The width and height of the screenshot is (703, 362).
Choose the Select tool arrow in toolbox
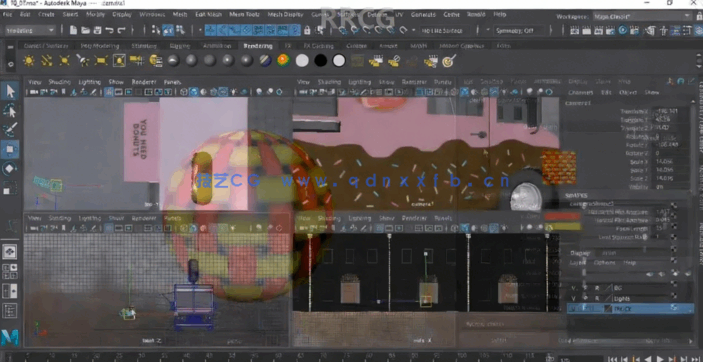coord(10,92)
